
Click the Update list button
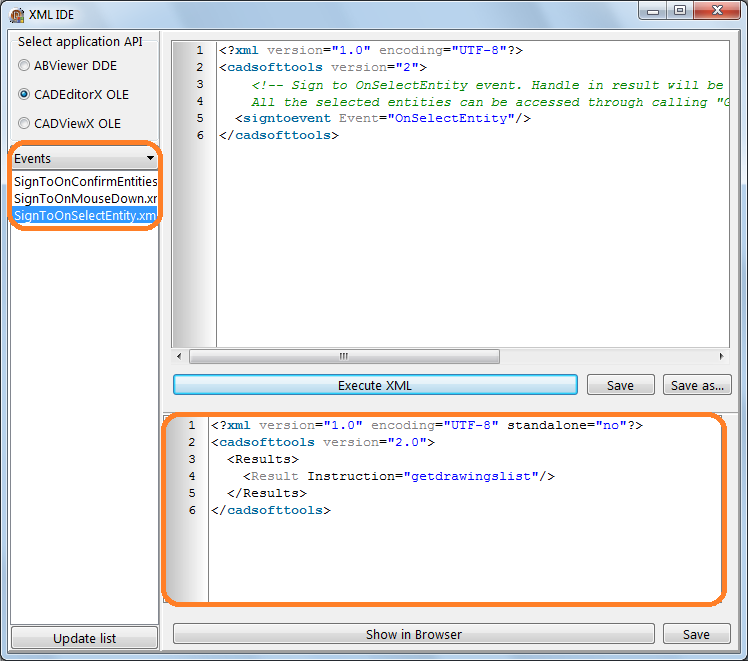pos(84,638)
